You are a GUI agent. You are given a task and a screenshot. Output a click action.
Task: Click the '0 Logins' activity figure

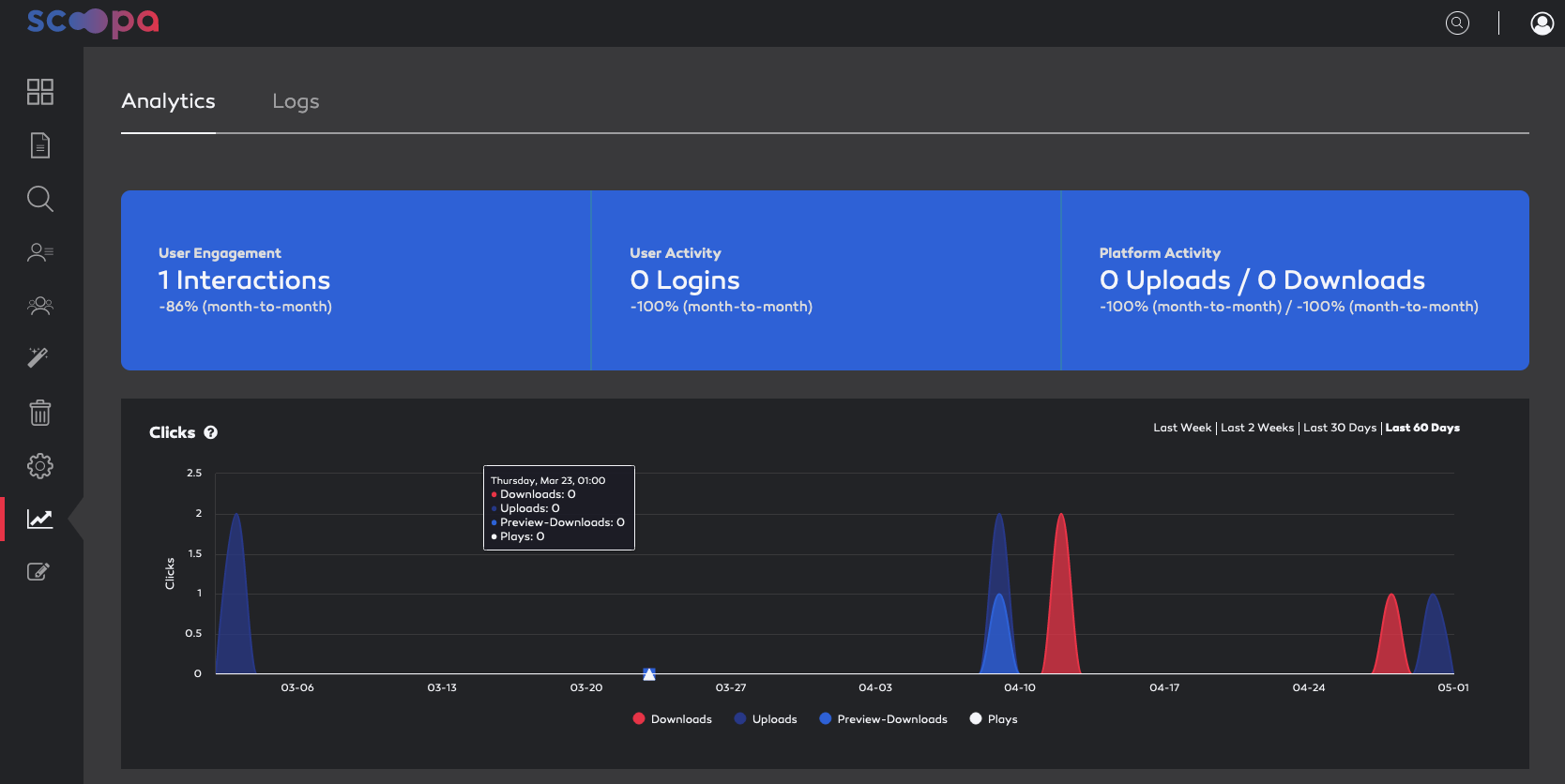point(685,280)
